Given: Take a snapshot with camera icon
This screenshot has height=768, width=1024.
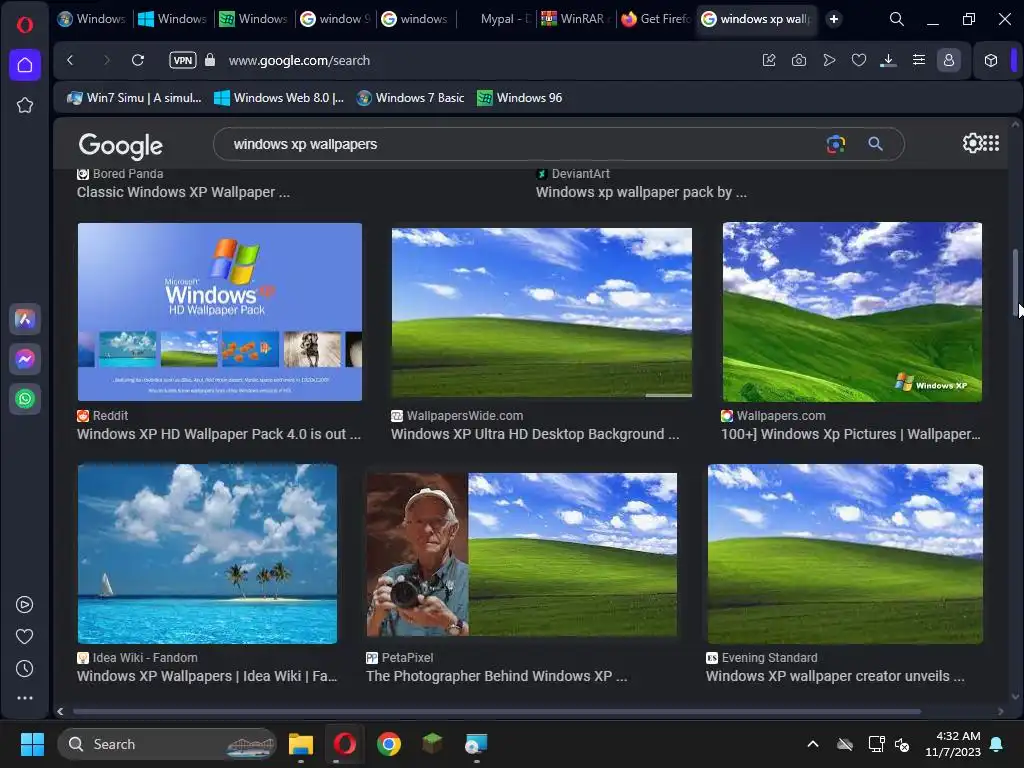Looking at the screenshot, I should pos(799,60).
